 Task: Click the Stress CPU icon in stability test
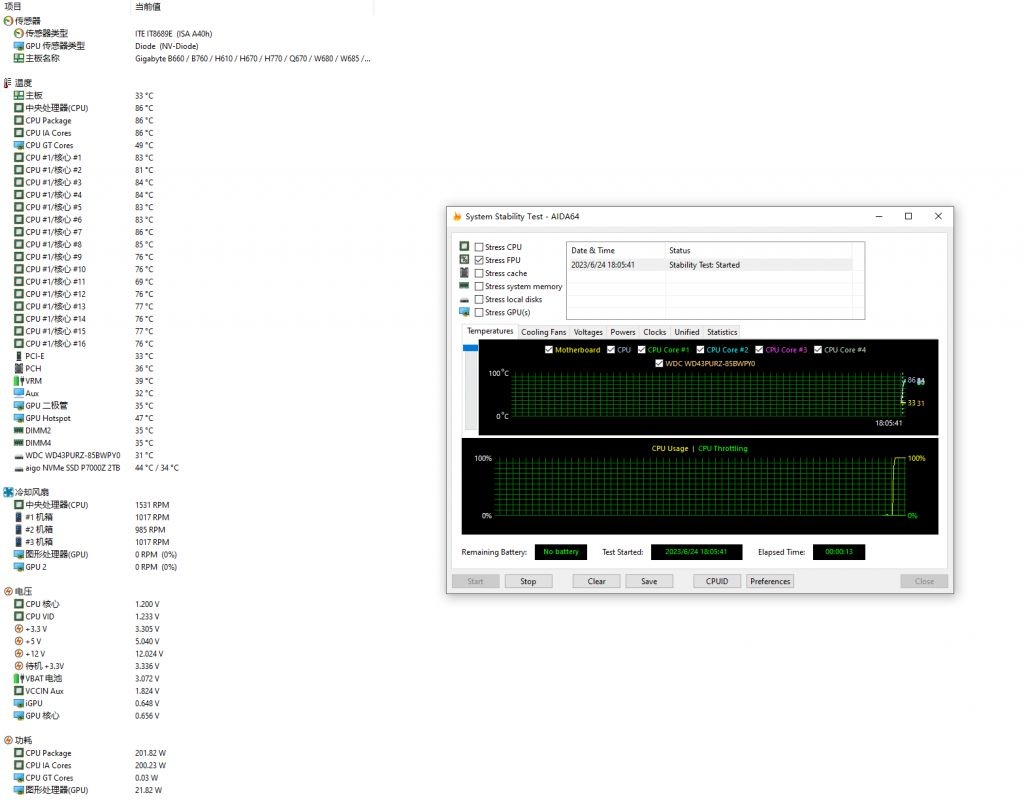[x=462, y=247]
